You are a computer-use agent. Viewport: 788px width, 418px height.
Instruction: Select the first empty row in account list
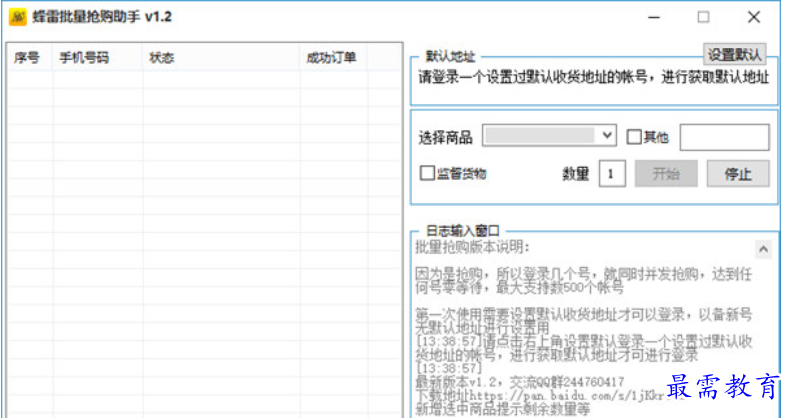point(200,79)
